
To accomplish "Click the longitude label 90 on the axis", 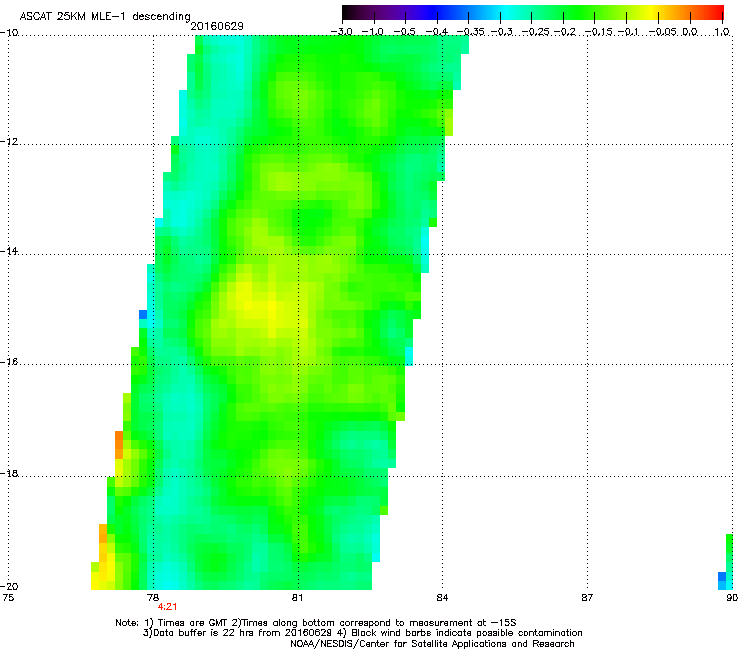I will pyautogui.click(x=732, y=598).
